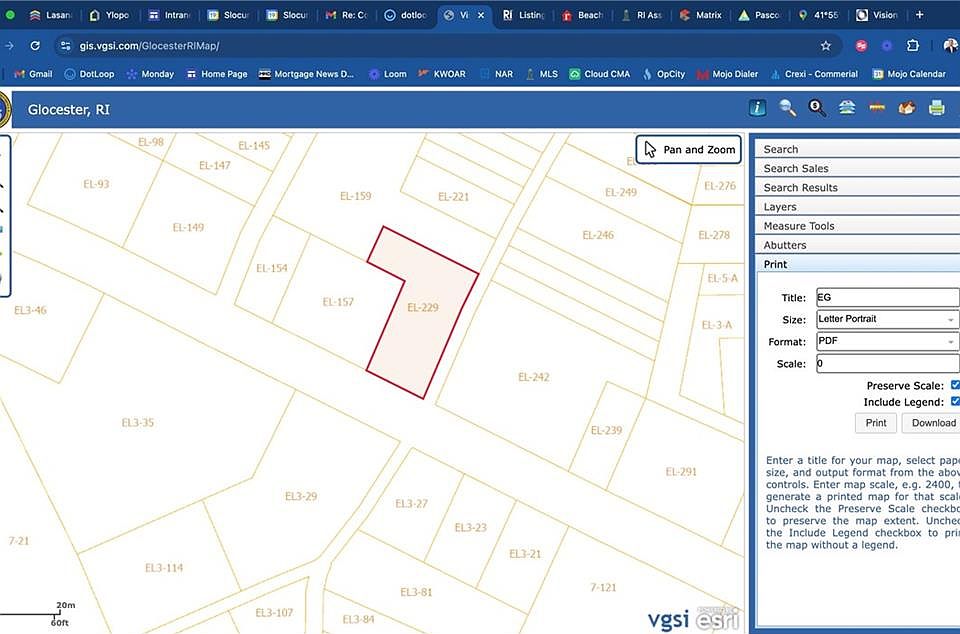
Task: Bookmark this page with the star icon
Action: tap(826, 46)
